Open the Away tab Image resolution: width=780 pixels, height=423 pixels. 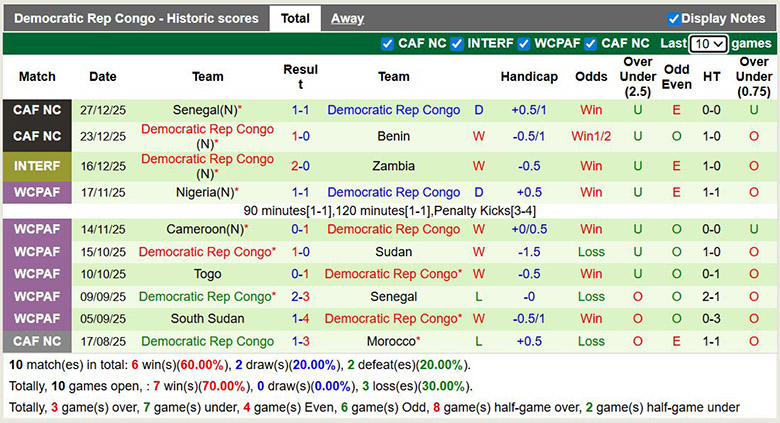point(347,18)
